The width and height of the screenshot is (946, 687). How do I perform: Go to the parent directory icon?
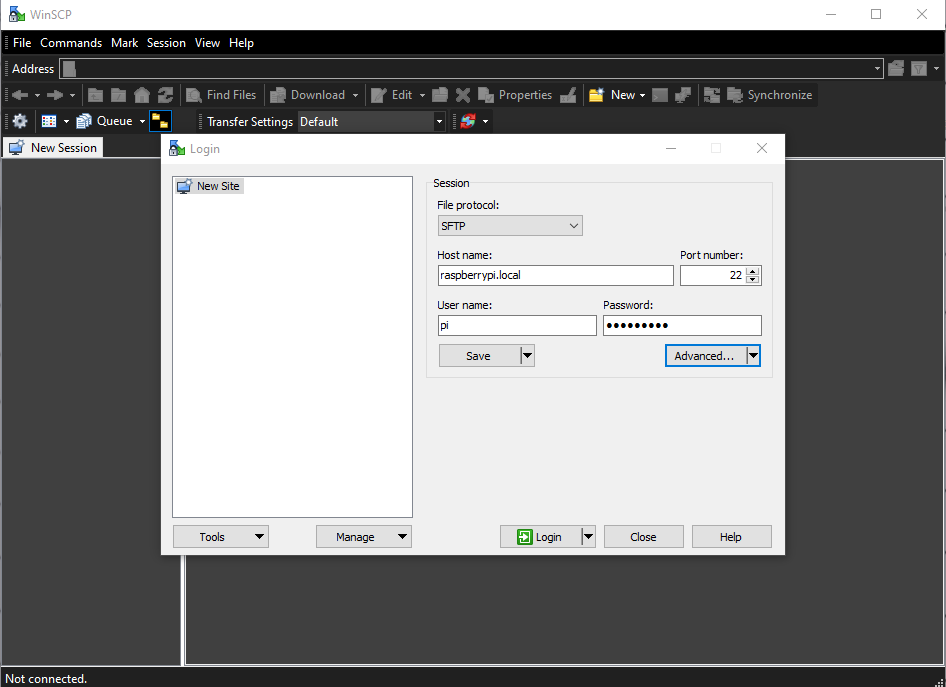click(95, 95)
